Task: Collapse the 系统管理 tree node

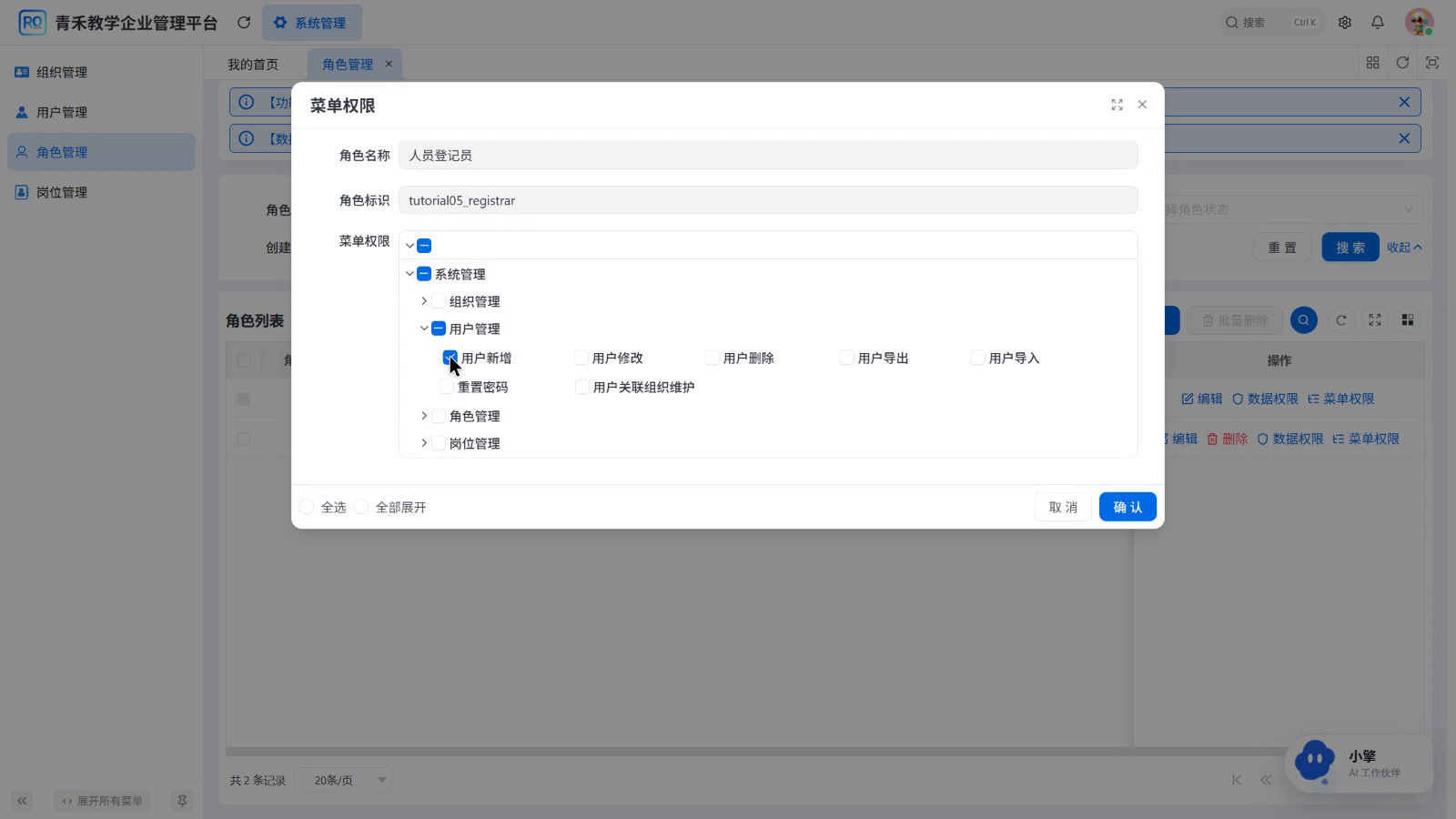Action: pyautogui.click(x=409, y=274)
